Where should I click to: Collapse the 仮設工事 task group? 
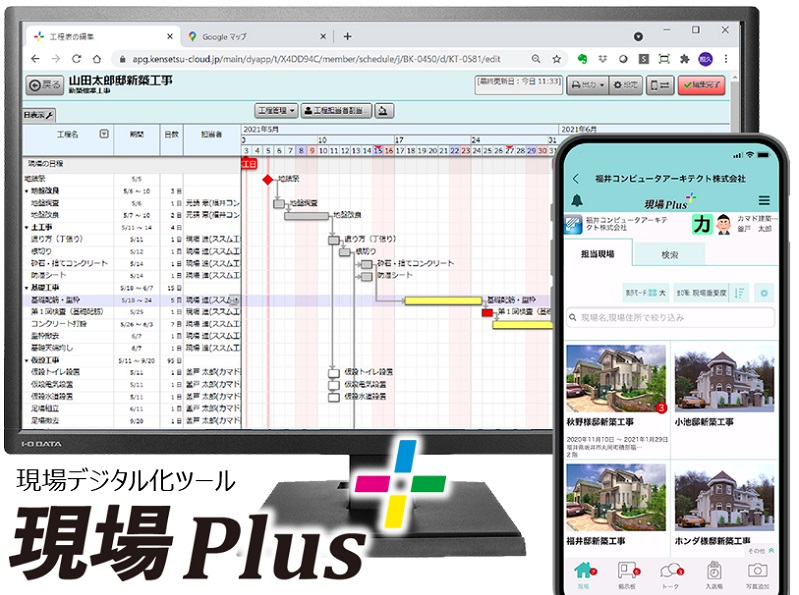pos(26,361)
